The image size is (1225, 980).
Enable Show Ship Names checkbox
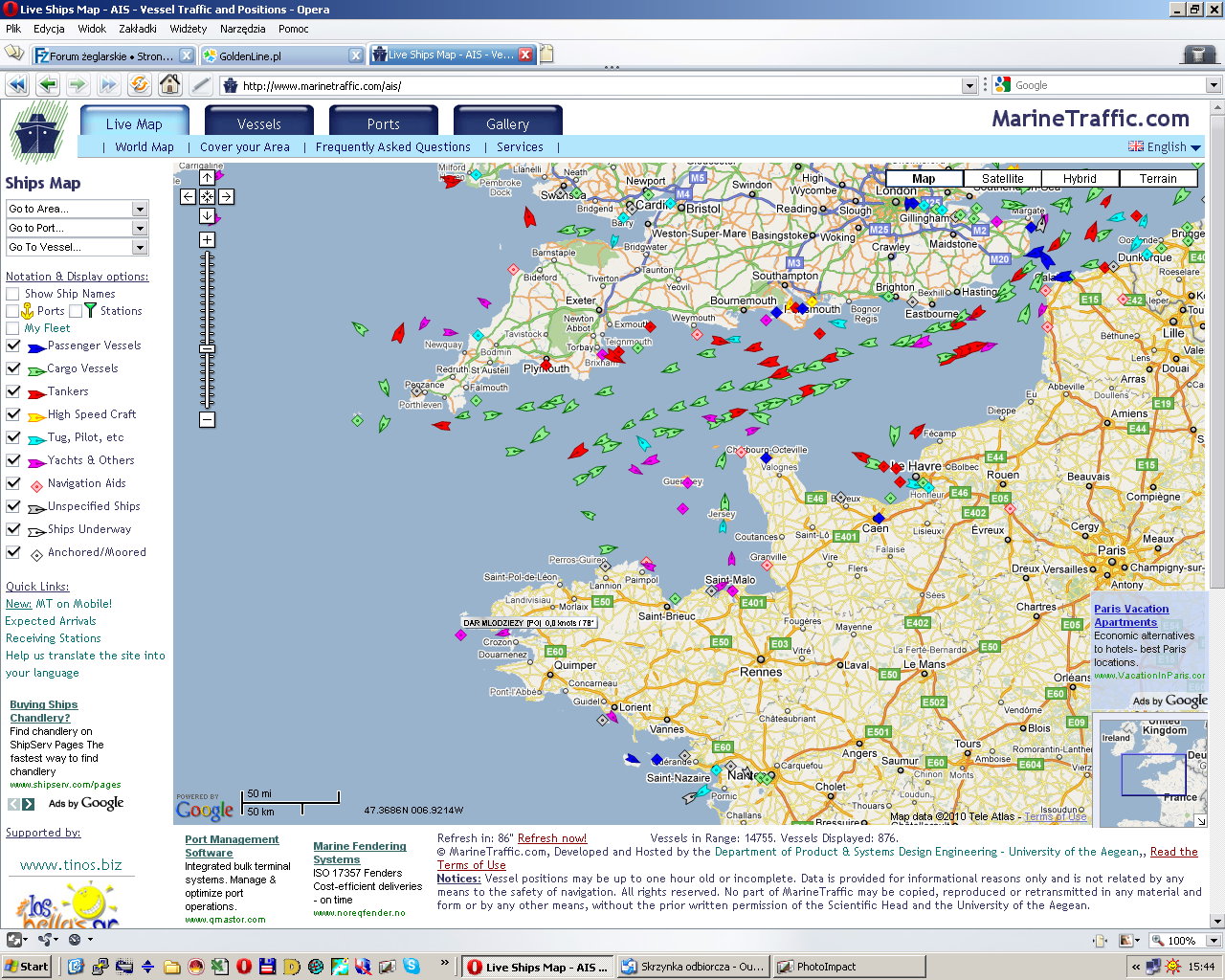[12, 294]
